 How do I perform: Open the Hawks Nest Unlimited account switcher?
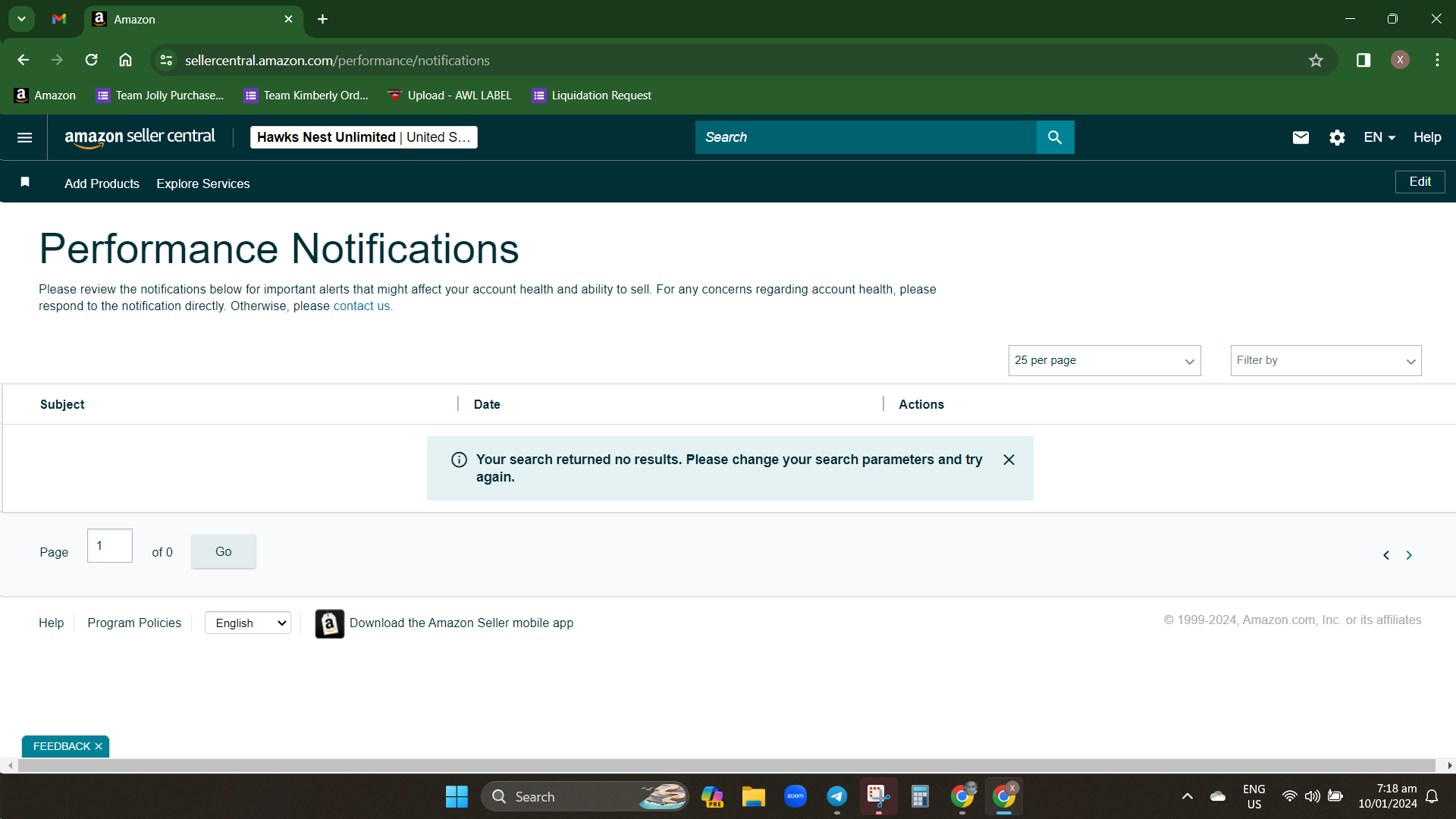click(363, 137)
